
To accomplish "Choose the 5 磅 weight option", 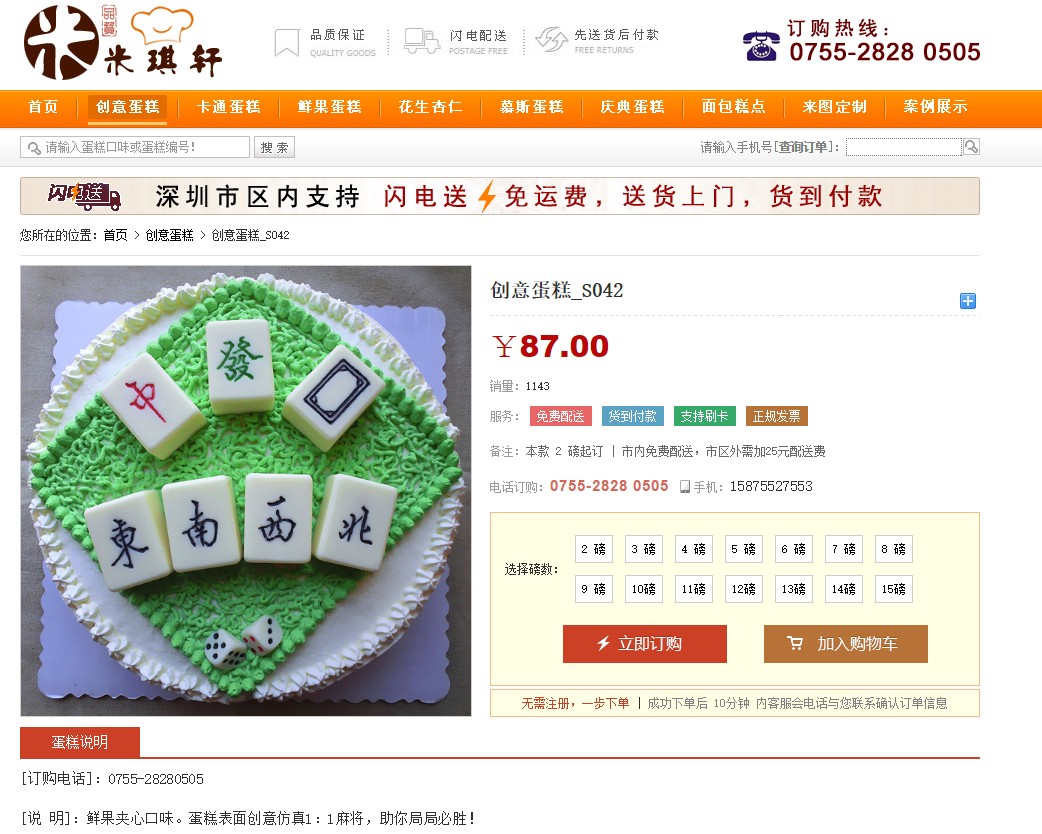I will click(744, 549).
